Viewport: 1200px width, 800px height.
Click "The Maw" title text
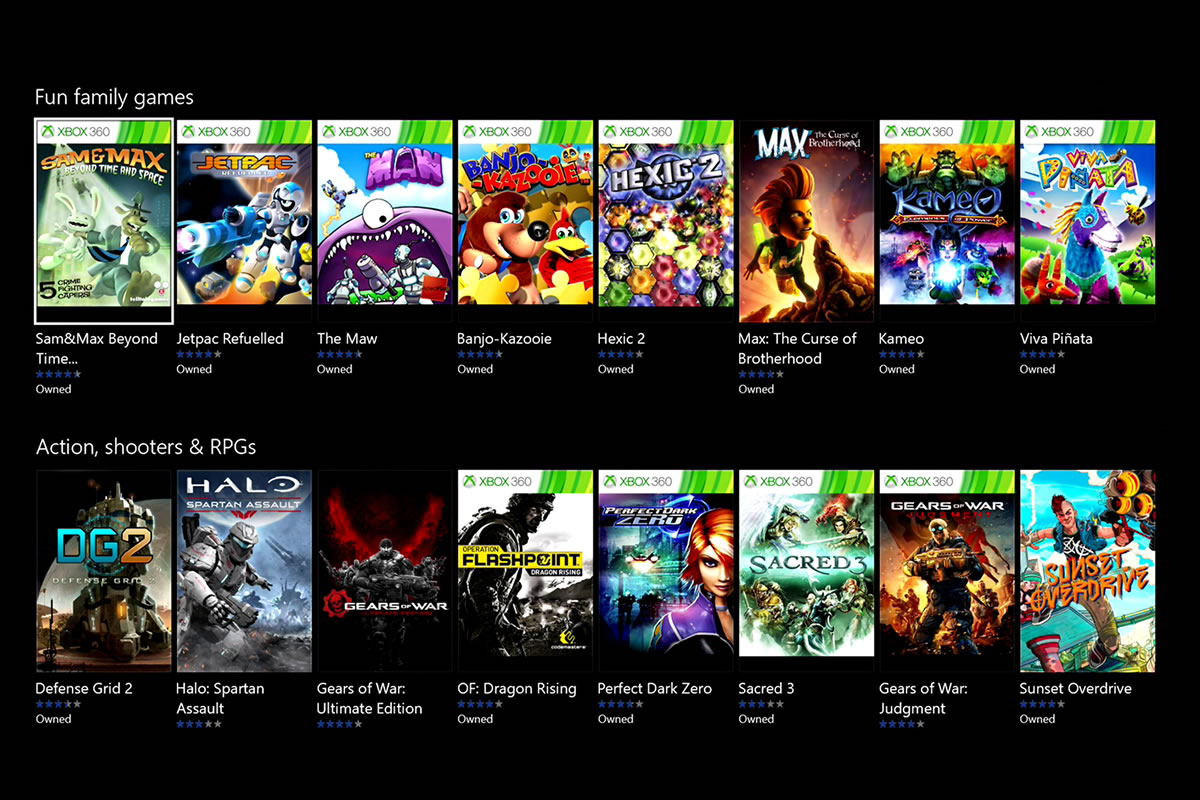click(x=347, y=338)
